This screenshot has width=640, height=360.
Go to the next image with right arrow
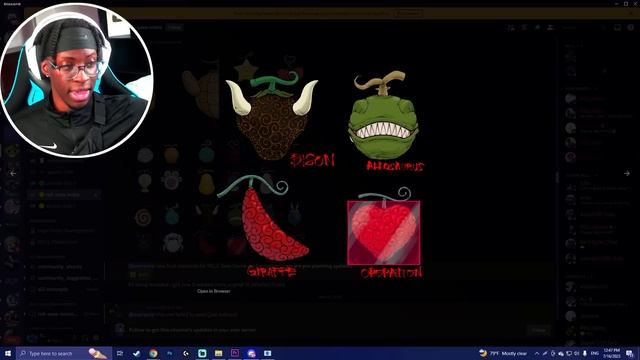coord(627,173)
